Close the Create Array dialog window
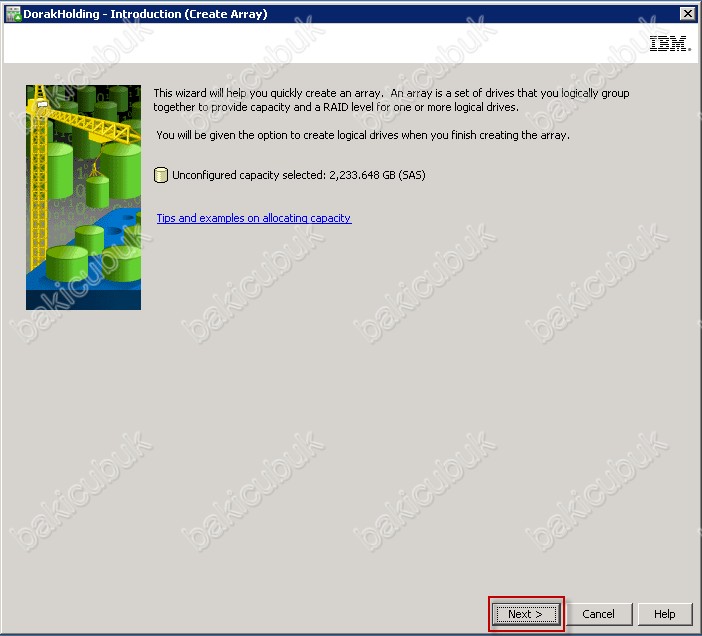Screen dimensions: 702x636 687,13
